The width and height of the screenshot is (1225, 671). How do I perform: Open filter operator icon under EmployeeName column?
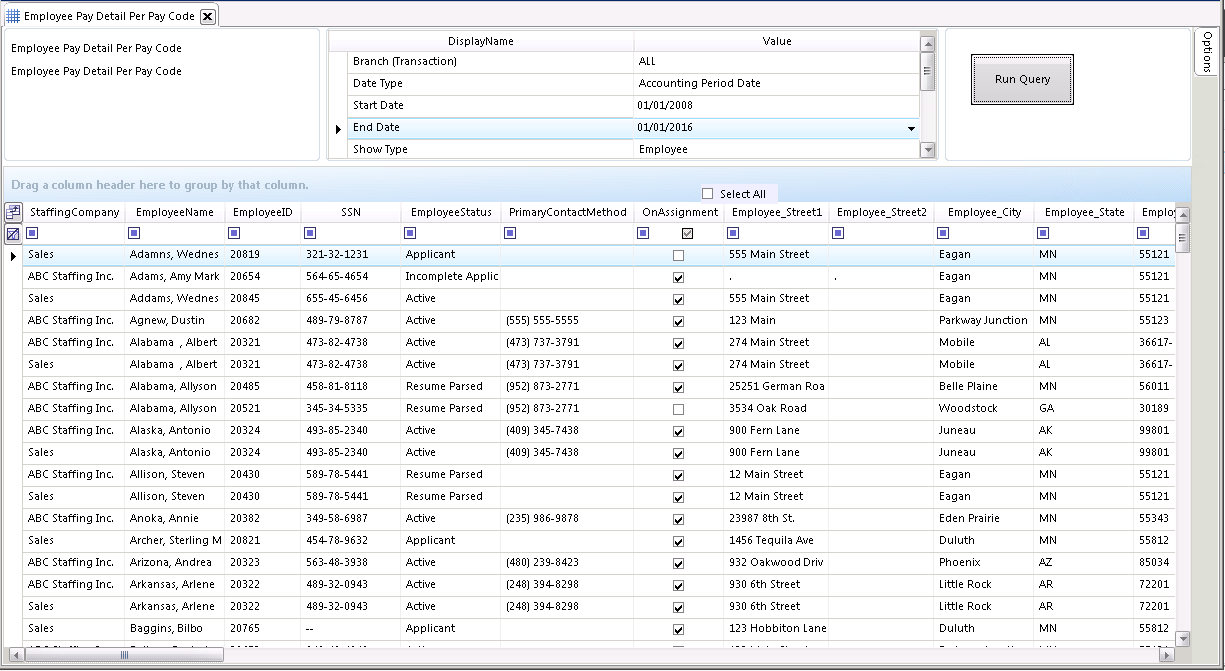pos(135,234)
